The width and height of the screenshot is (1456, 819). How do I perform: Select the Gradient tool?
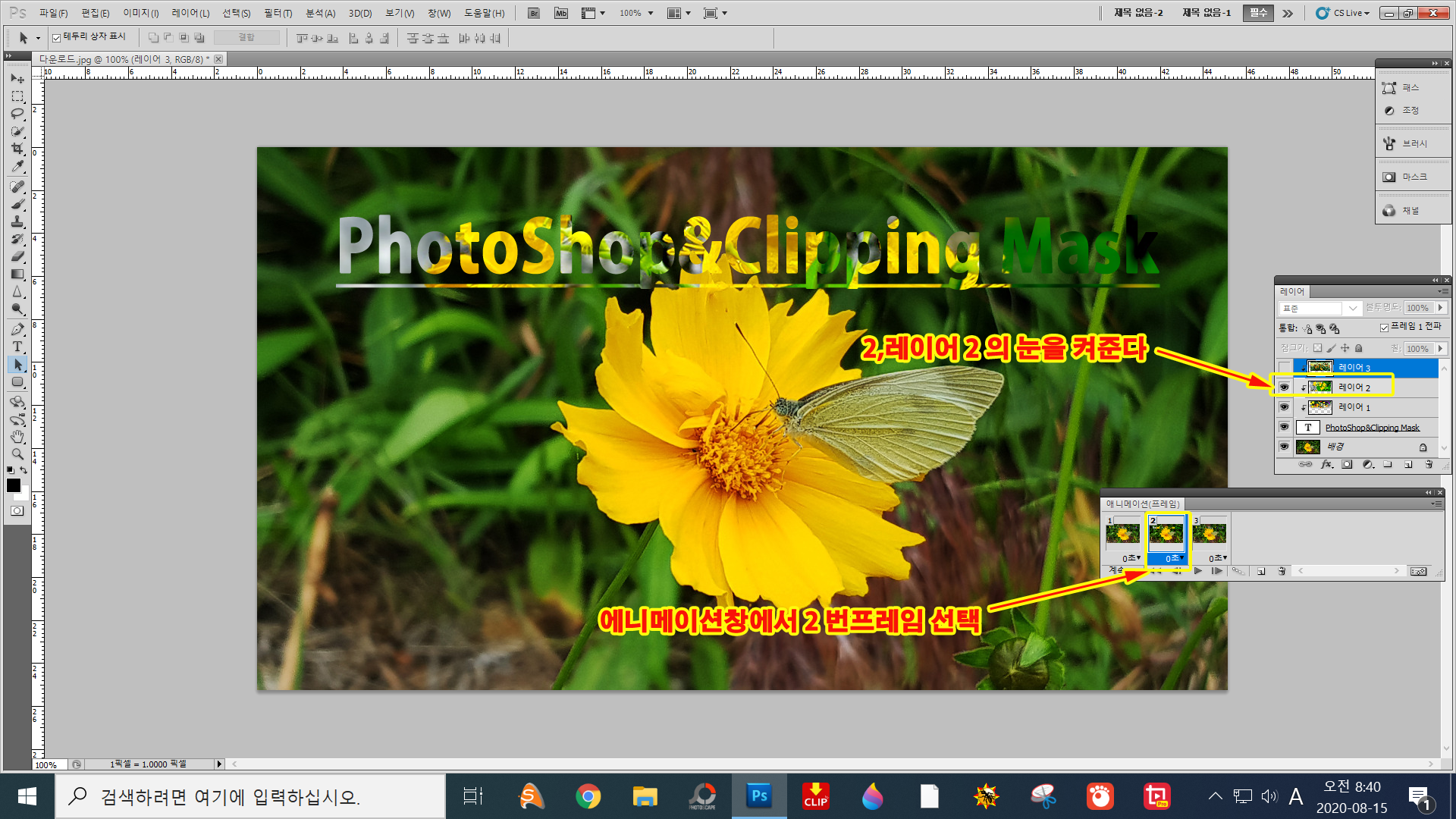(x=17, y=274)
